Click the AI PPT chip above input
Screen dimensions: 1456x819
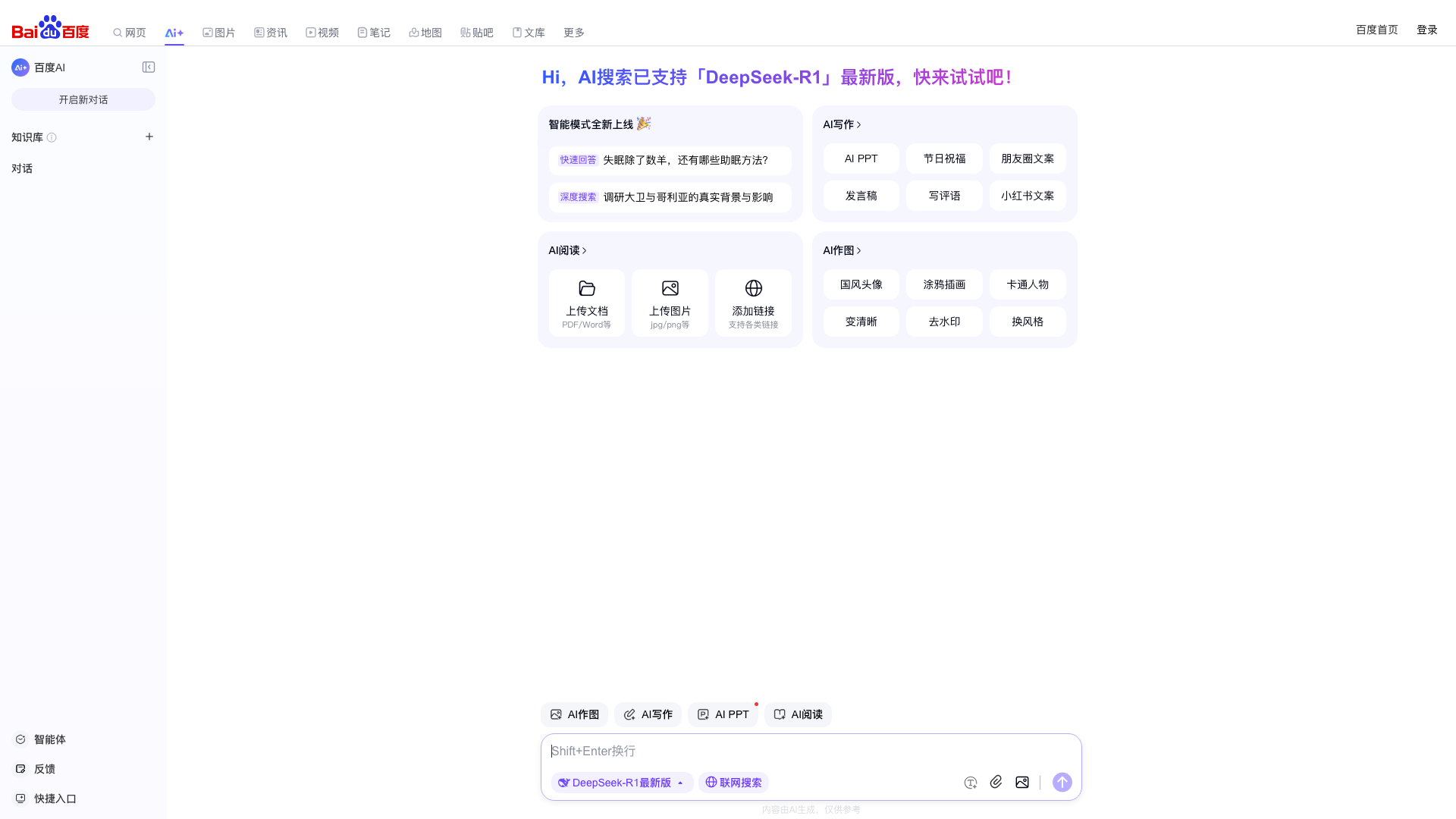tap(723, 714)
